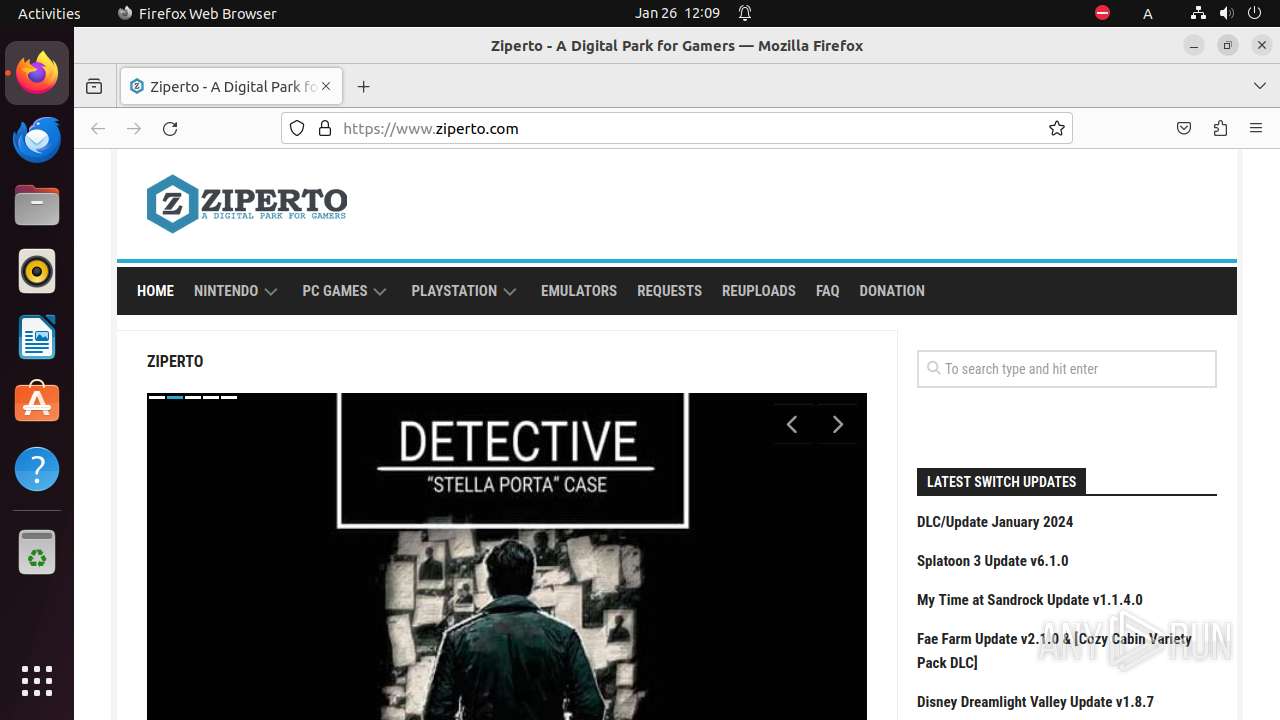The height and width of the screenshot is (720, 1280).
Task: Open the Help dock icon
Action: coord(37,469)
